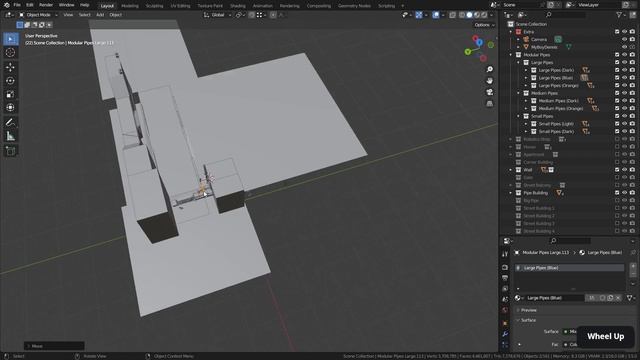Click the outliner search field
This screenshot has height=360, width=640.
coord(567,15)
